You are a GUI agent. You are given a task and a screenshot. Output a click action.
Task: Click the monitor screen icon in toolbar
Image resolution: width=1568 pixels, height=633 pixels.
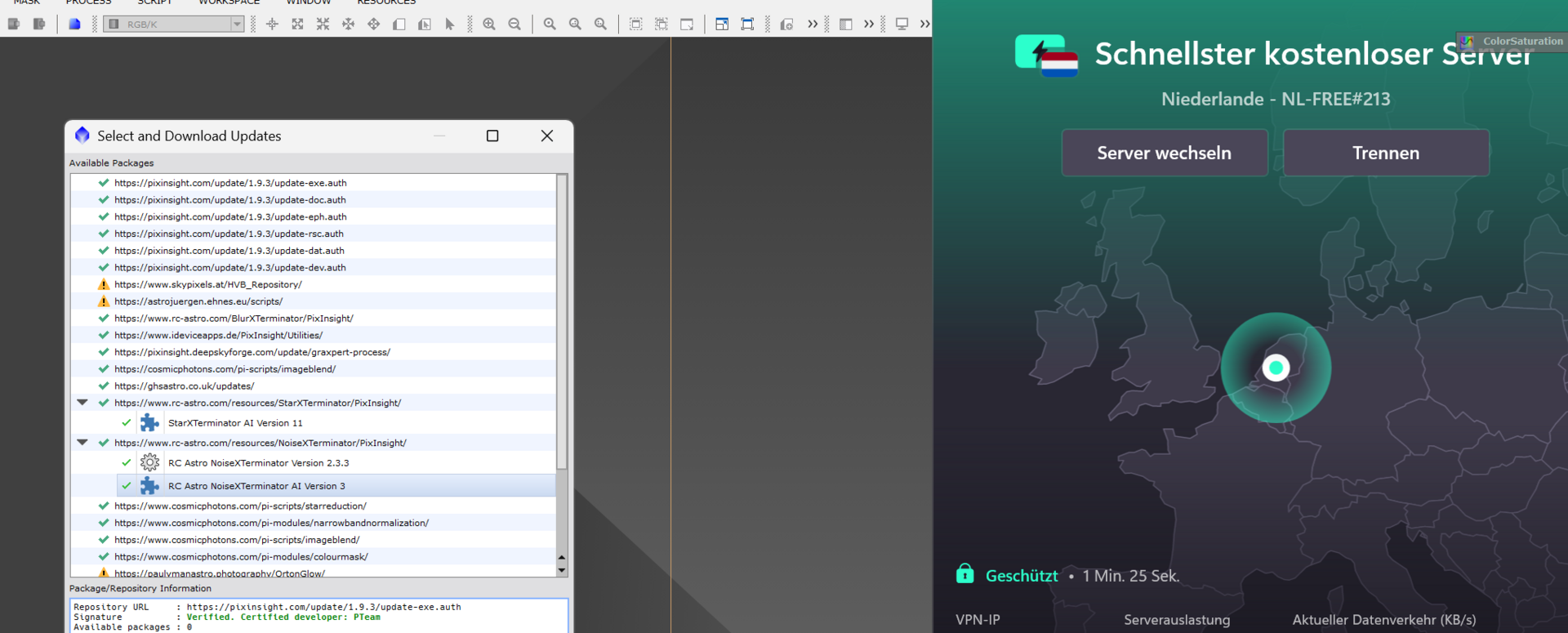(x=902, y=24)
